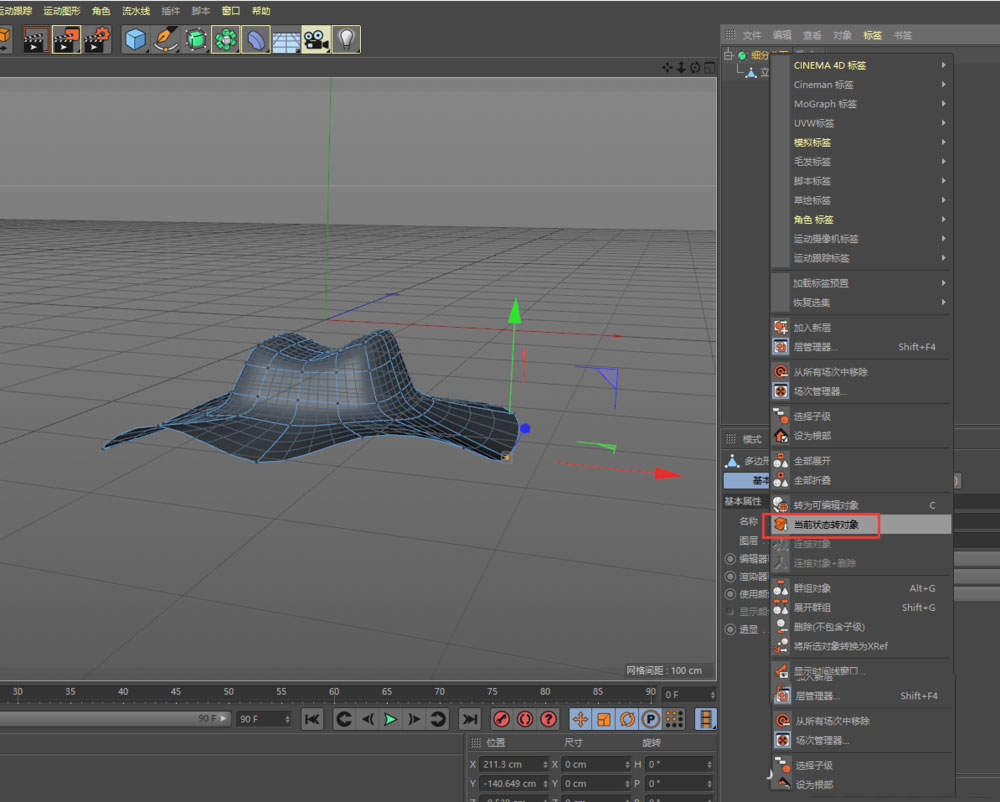This screenshot has height=802, width=1000.
Task: Activate the Subdivision Surface generator icon
Action: point(196,40)
